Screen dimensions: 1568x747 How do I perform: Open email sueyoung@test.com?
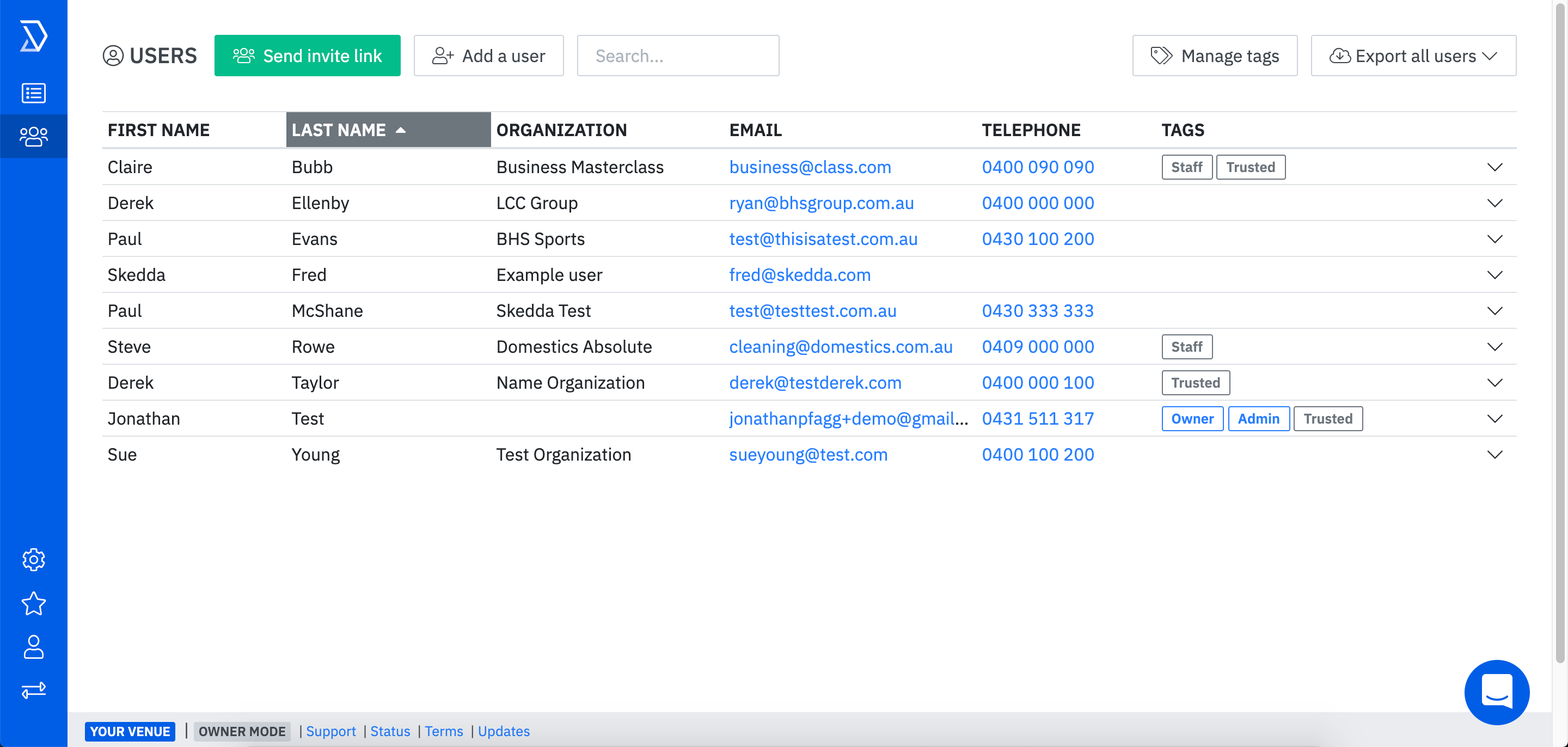[x=808, y=454]
